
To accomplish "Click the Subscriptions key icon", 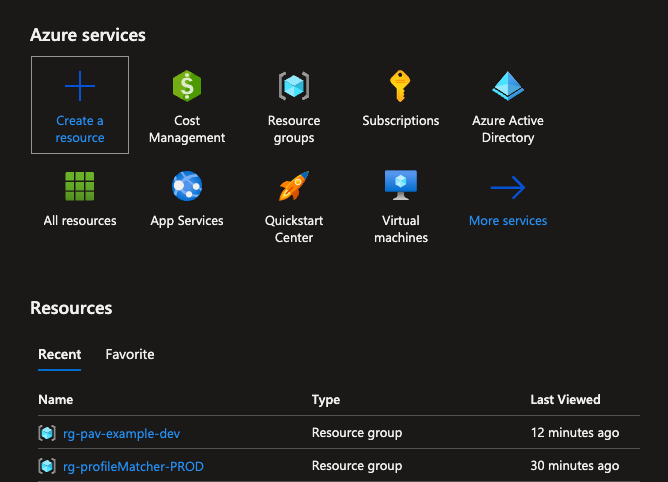I will [401, 87].
